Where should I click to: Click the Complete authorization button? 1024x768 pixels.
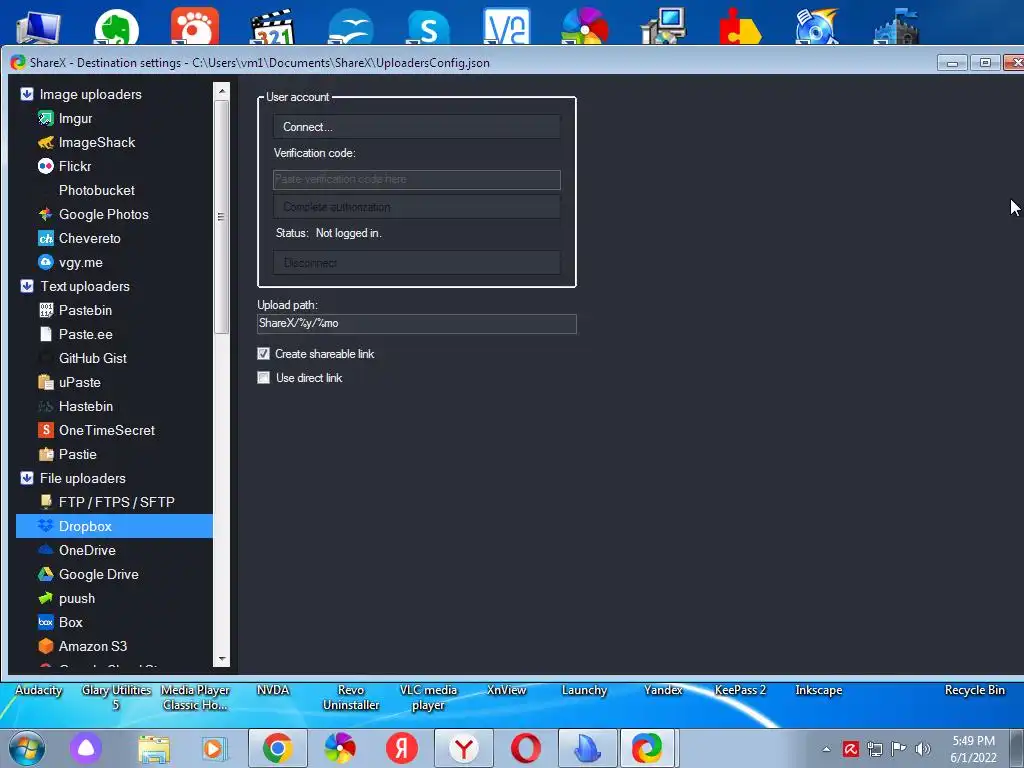pyautogui.click(x=417, y=206)
